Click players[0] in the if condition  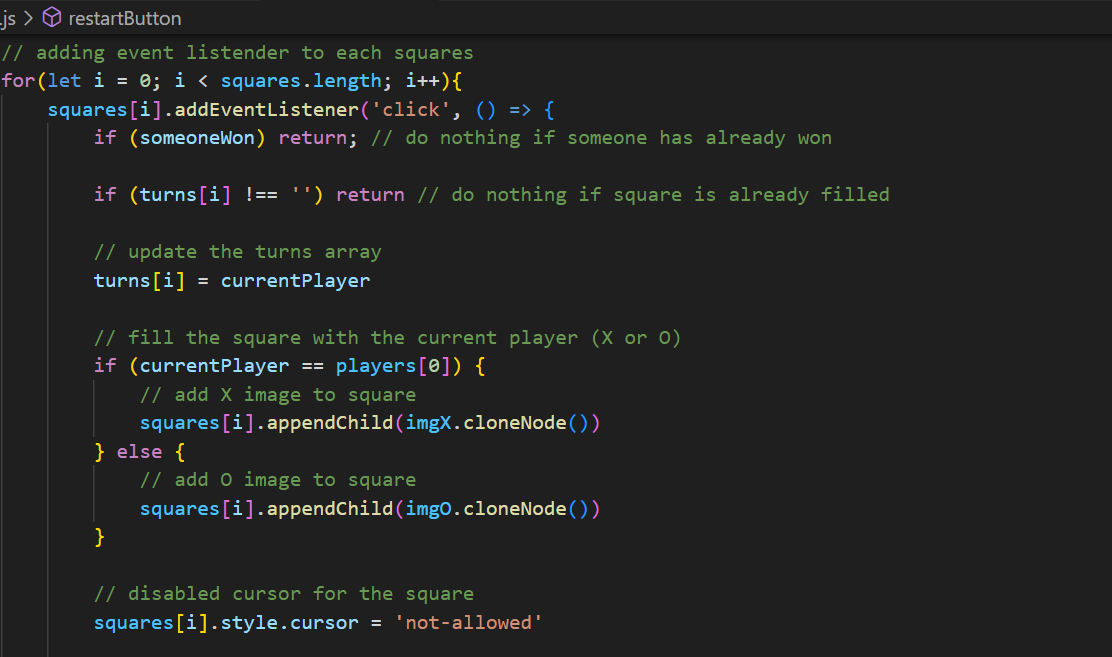(393, 366)
